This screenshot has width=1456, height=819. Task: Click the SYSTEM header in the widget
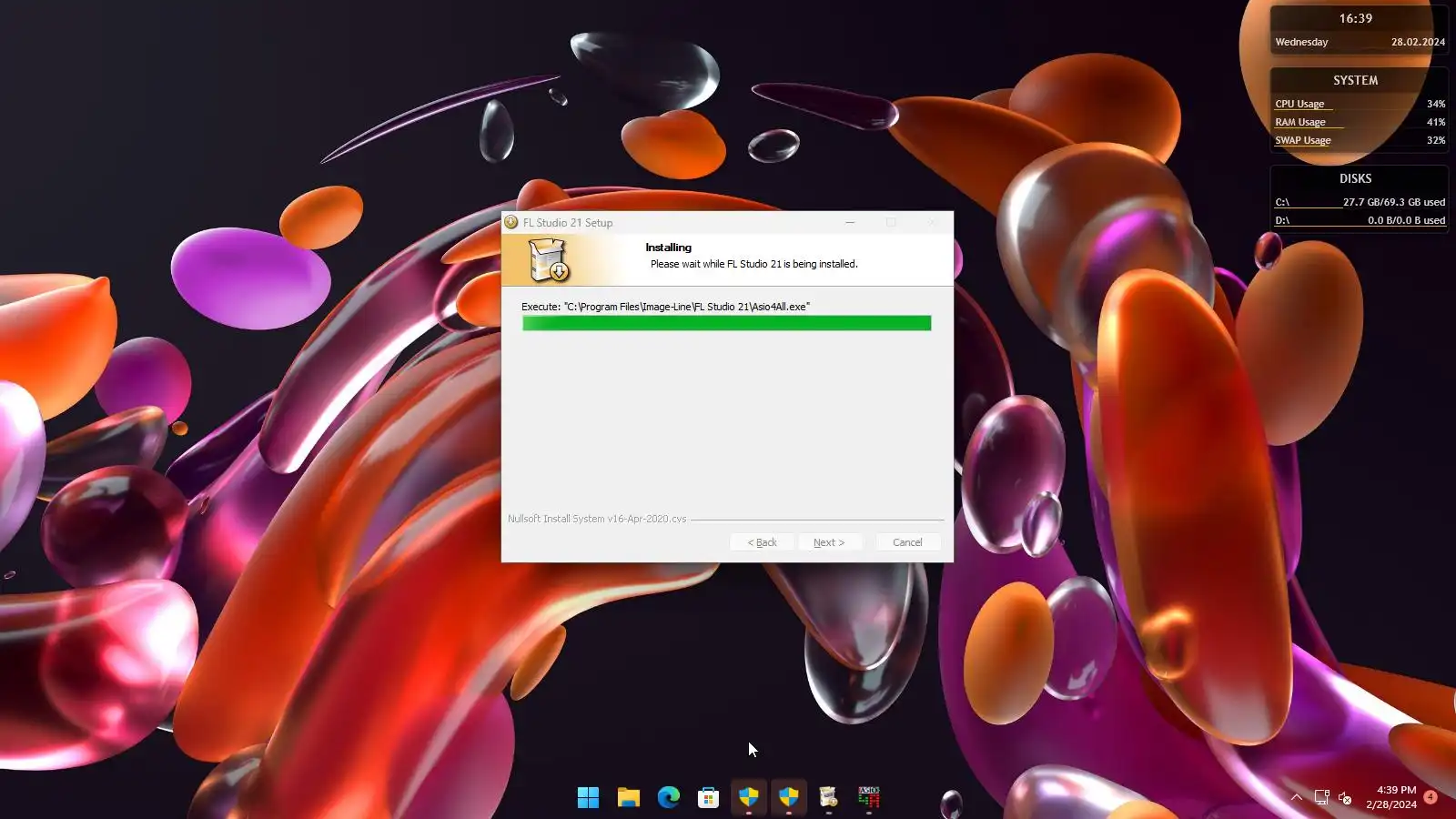[x=1356, y=80]
